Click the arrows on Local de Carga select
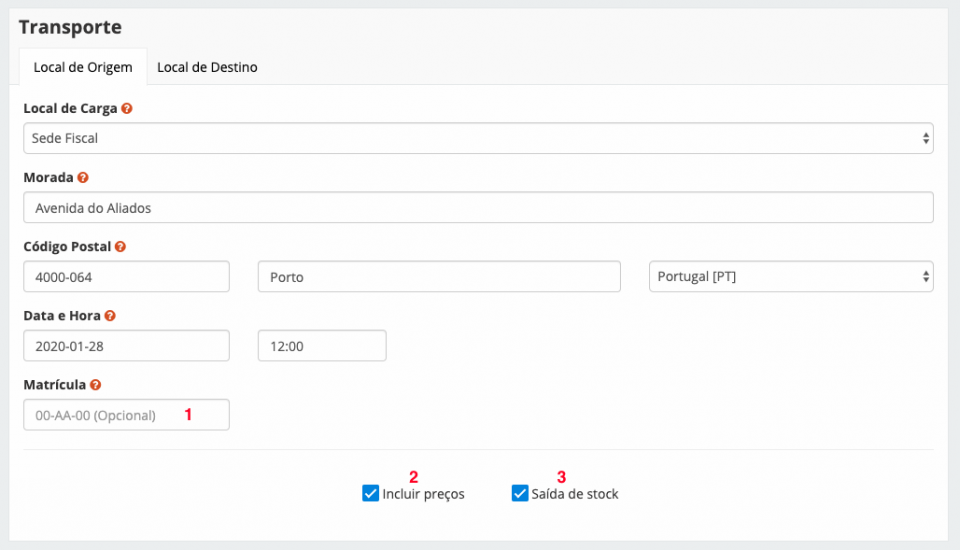This screenshot has width=960, height=550. 925,139
